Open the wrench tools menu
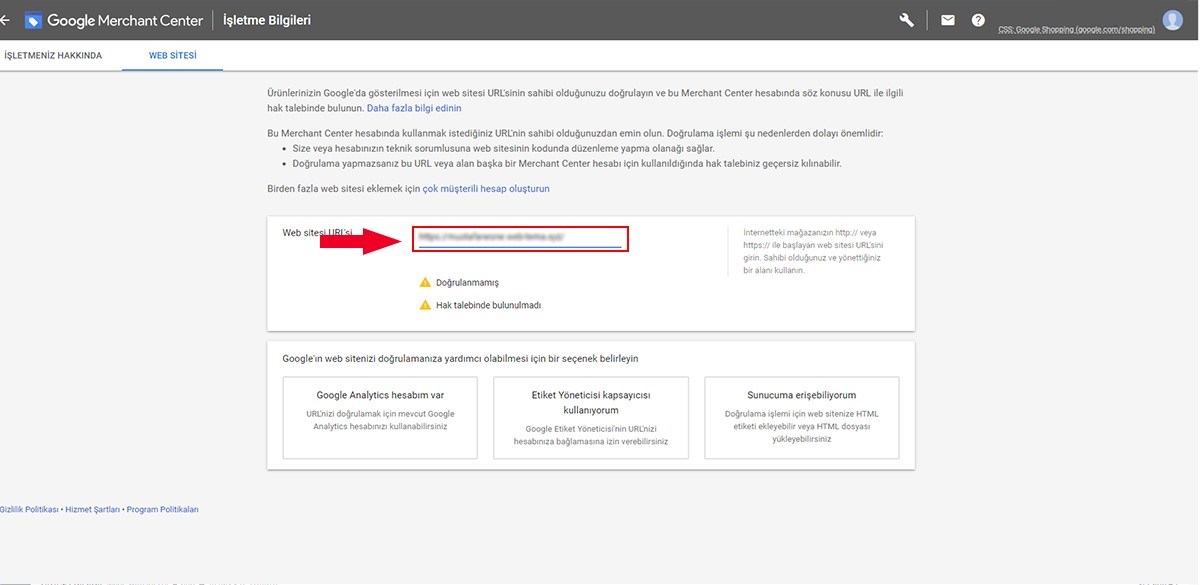This screenshot has width=1200, height=585. tap(907, 20)
